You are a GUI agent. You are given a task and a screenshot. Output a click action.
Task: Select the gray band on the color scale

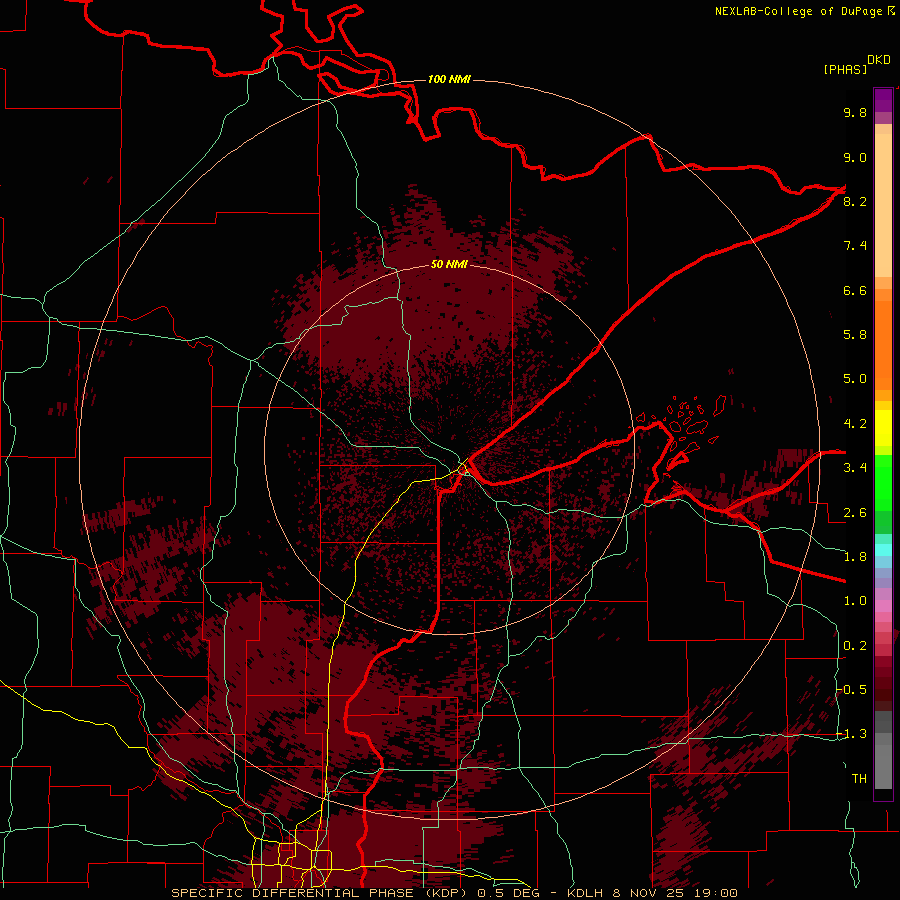point(883,750)
